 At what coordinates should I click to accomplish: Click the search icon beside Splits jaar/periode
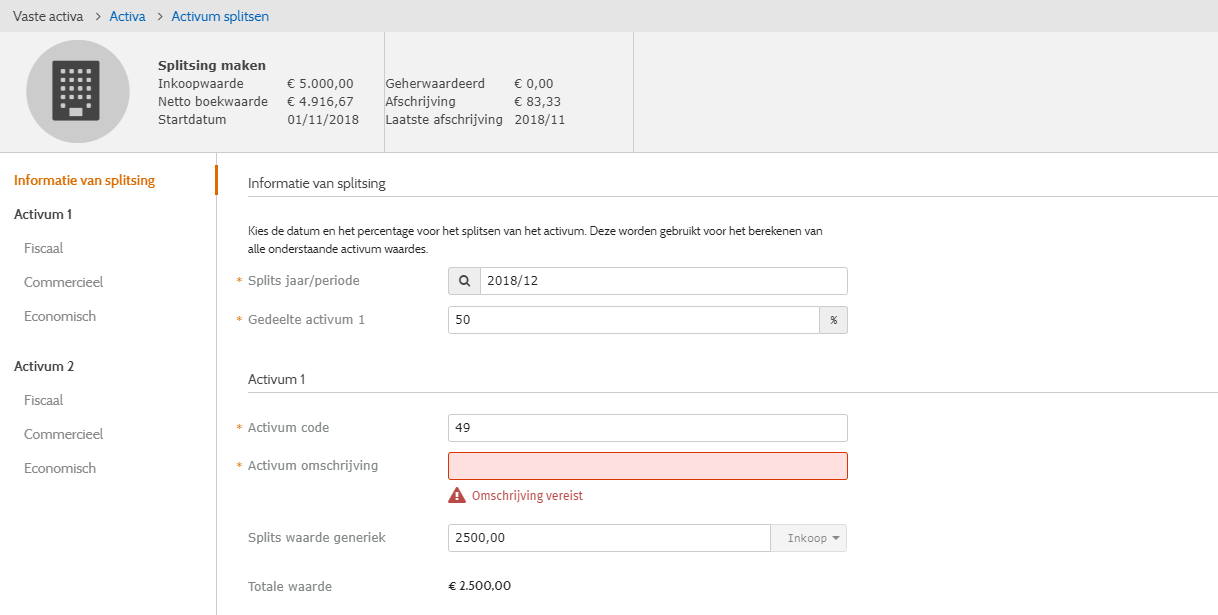tap(464, 281)
